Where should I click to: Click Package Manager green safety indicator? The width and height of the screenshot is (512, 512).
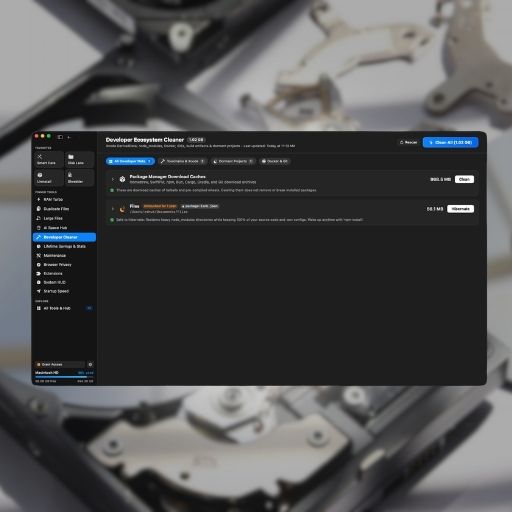(112, 190)
